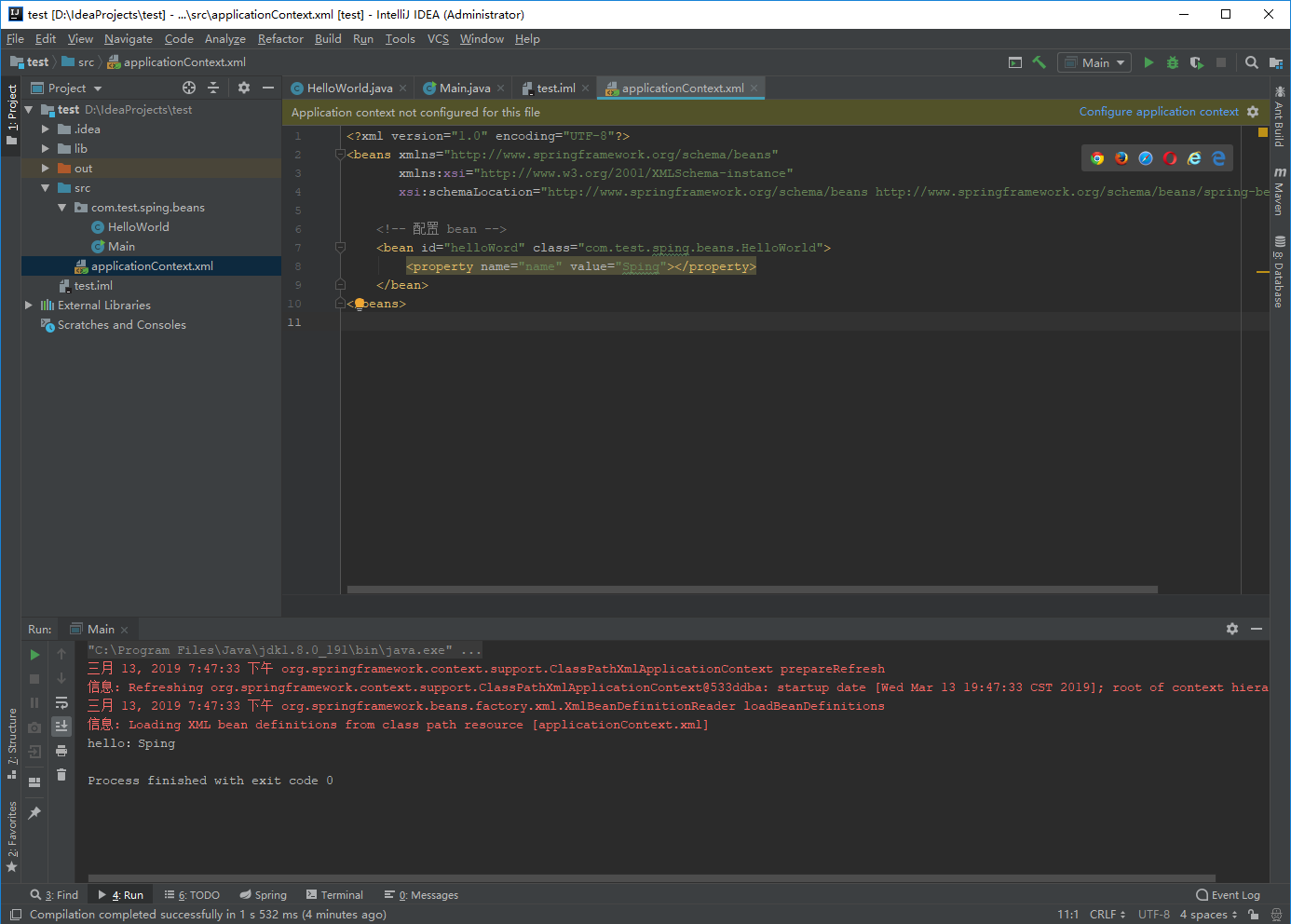Open file in Chrome browser icon
Screen dimensions: 1291x924
(x=1097, y=158)
